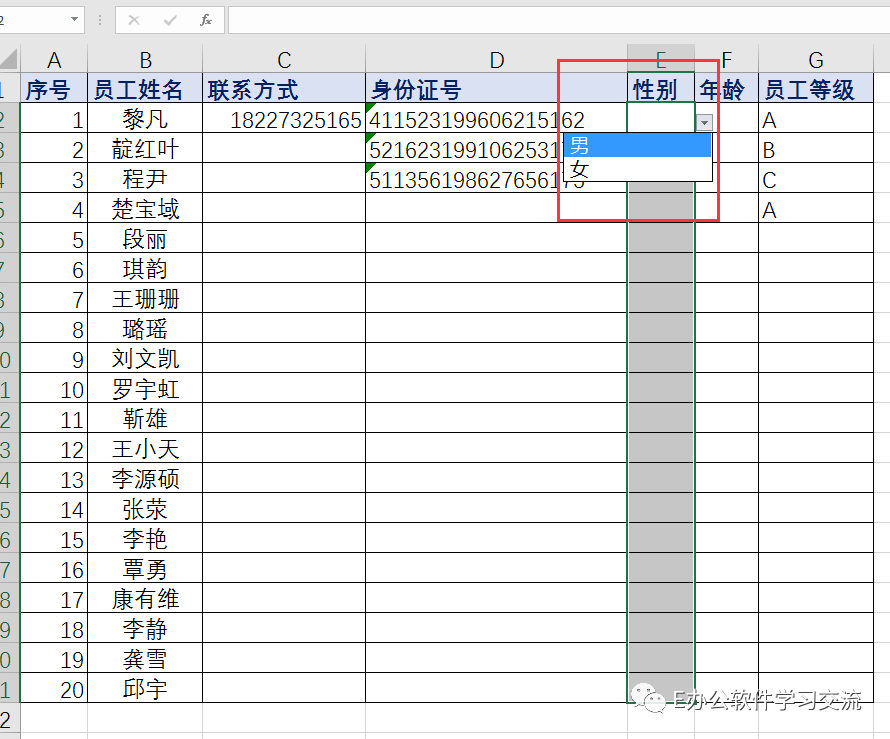This screenshot has height=739, width=890.
Task: Select the name cell 邱宇
Action: click(x=145, y=688)
